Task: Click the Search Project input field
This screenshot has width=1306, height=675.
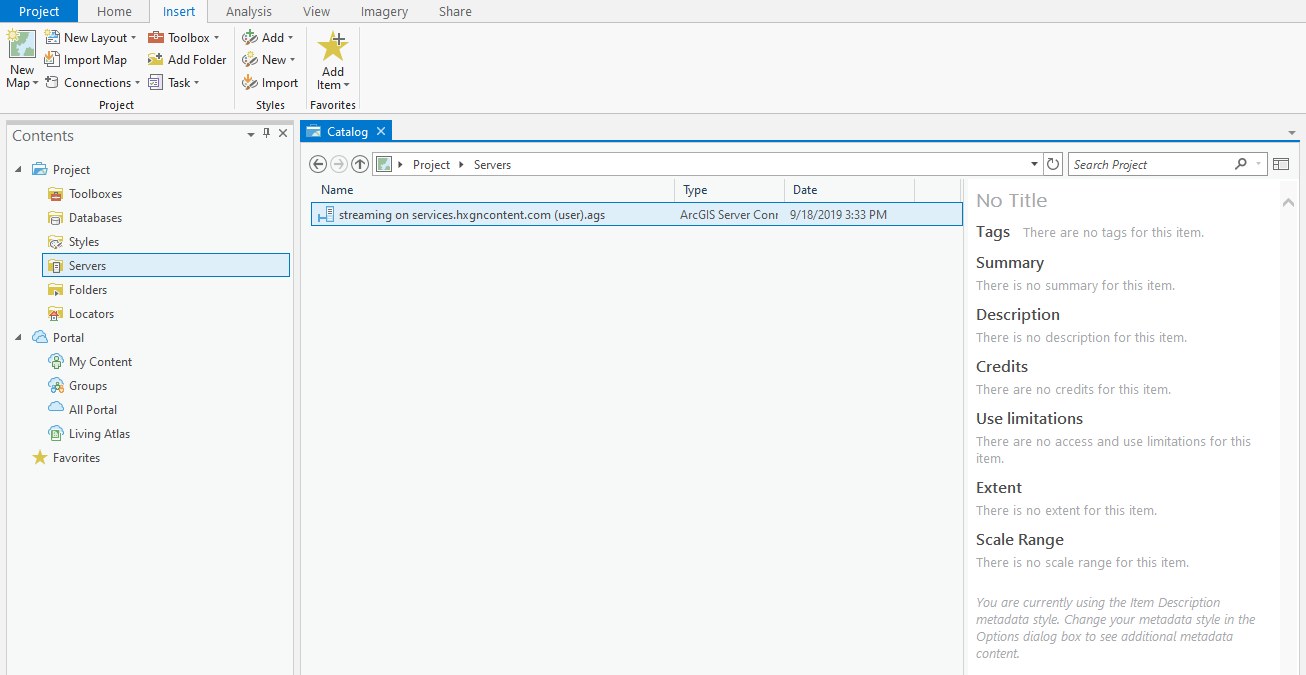Action: click(x=1150, y=164)
